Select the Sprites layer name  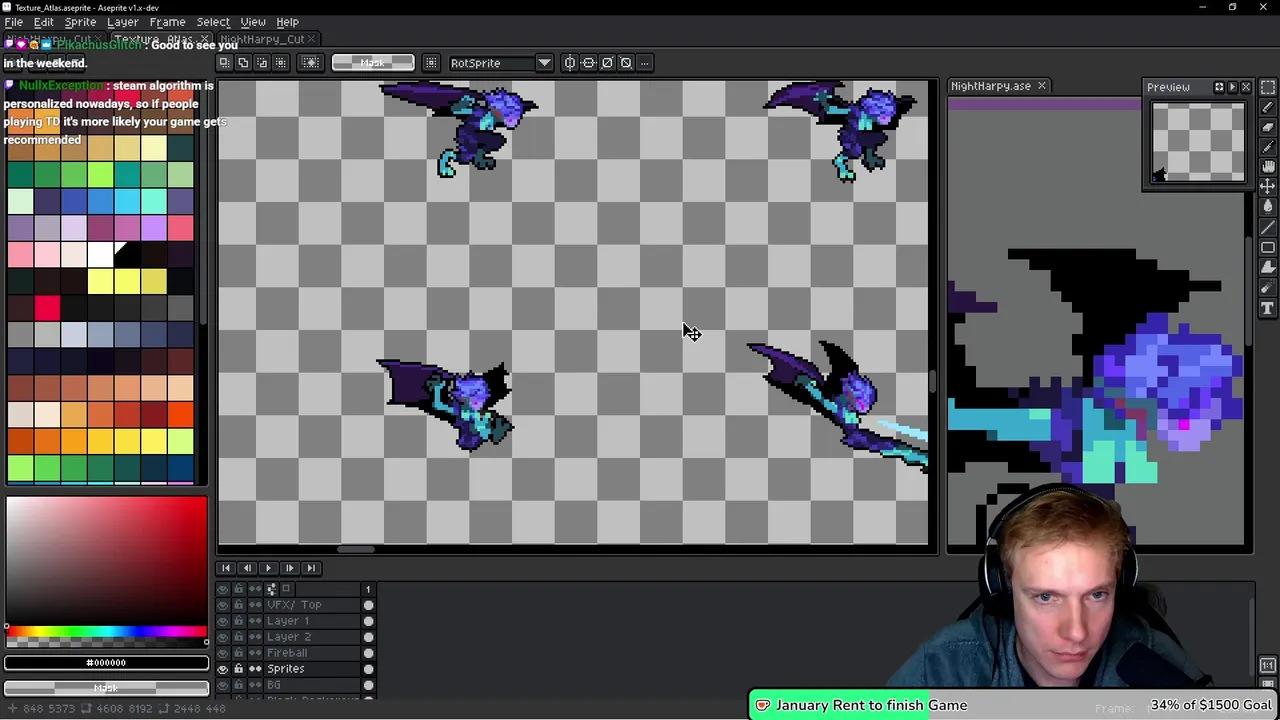point(285,669)
